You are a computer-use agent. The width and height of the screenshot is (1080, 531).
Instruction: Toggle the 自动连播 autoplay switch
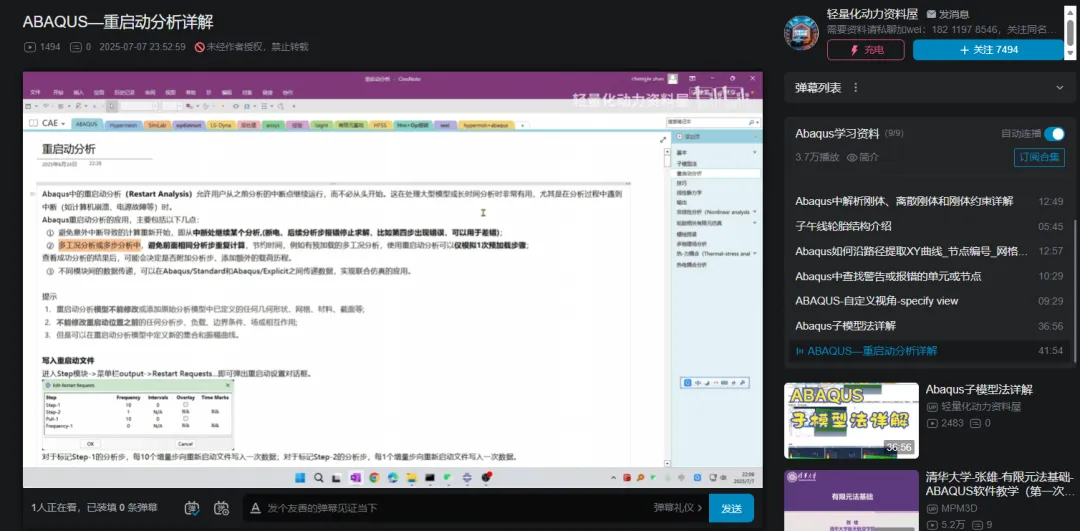pos(1054,134)
